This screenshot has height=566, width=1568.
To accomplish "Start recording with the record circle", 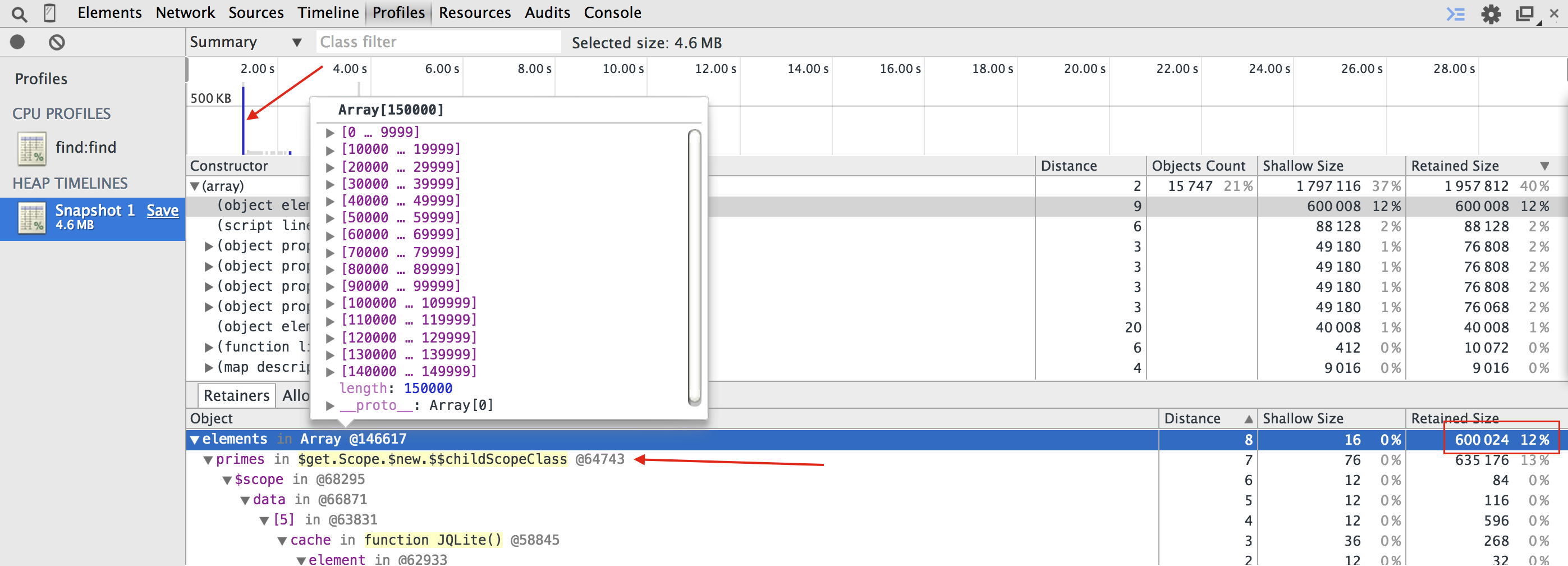I will (17, 42).
